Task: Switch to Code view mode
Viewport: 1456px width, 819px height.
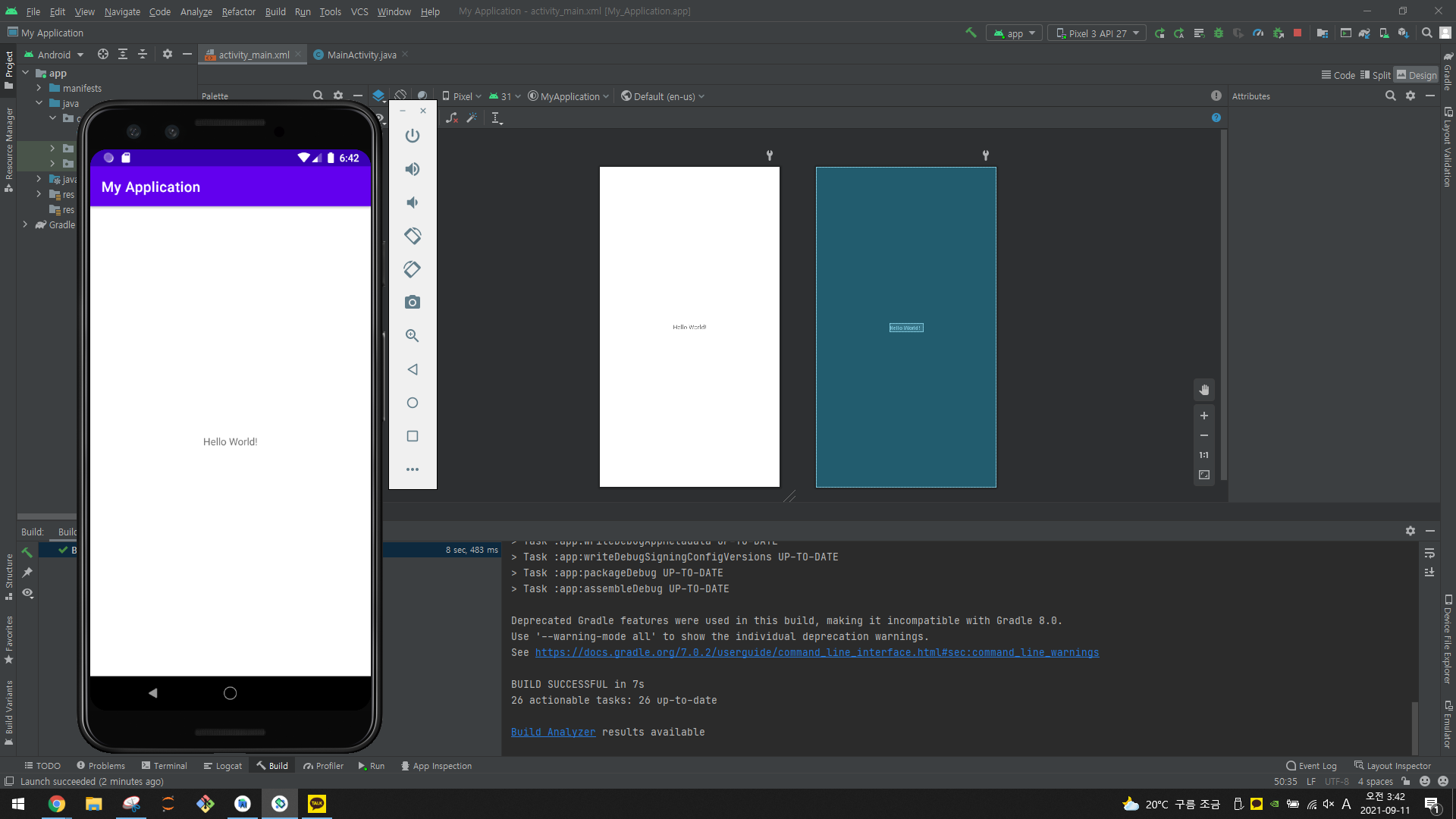Action: click(x=1338, y=75)
